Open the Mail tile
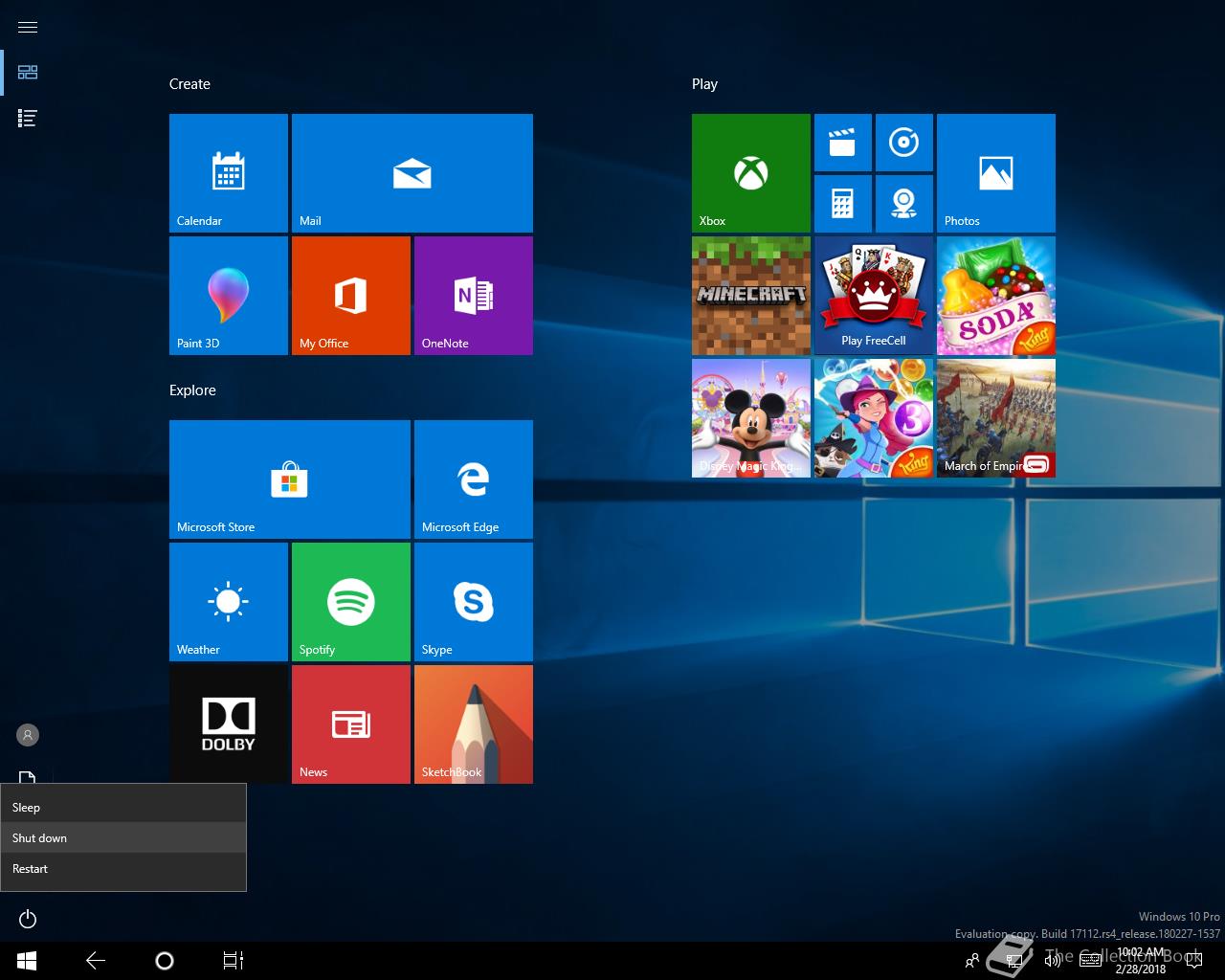Viewport: 1225px width, 980px height. (x=412, y=173)
